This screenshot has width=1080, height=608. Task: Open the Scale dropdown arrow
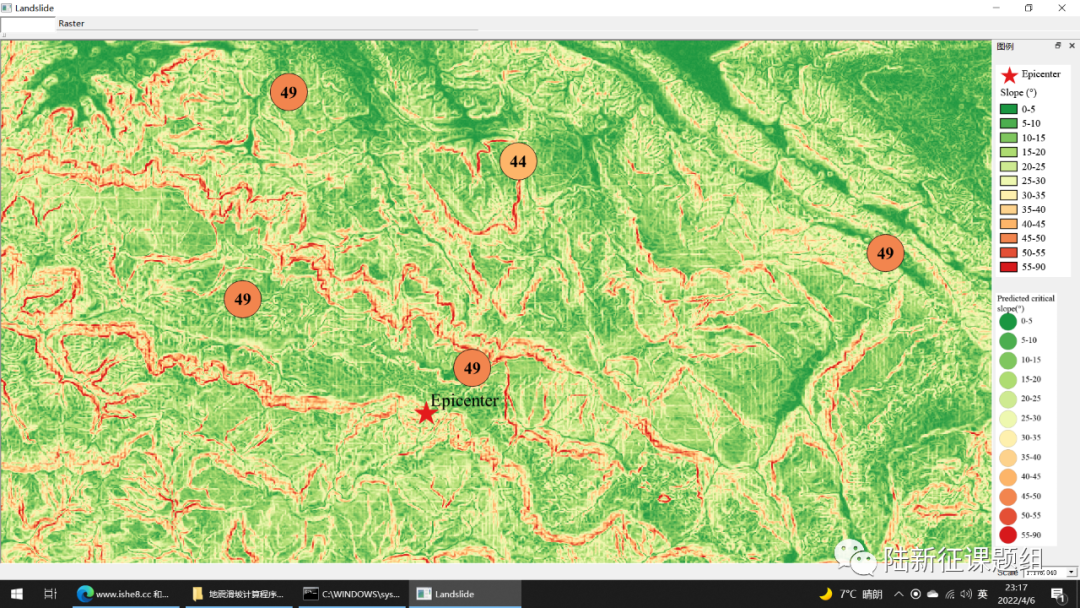(1070, 572)
